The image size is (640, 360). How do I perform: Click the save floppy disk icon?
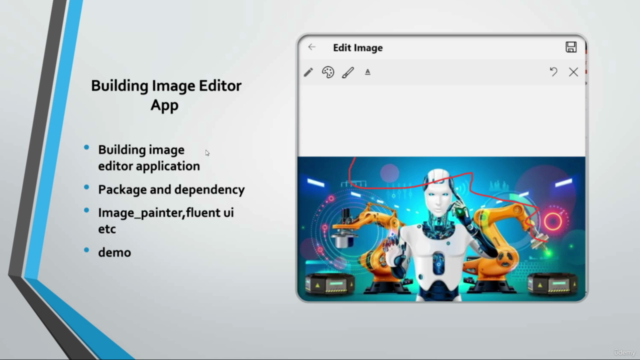coord(571,47)
